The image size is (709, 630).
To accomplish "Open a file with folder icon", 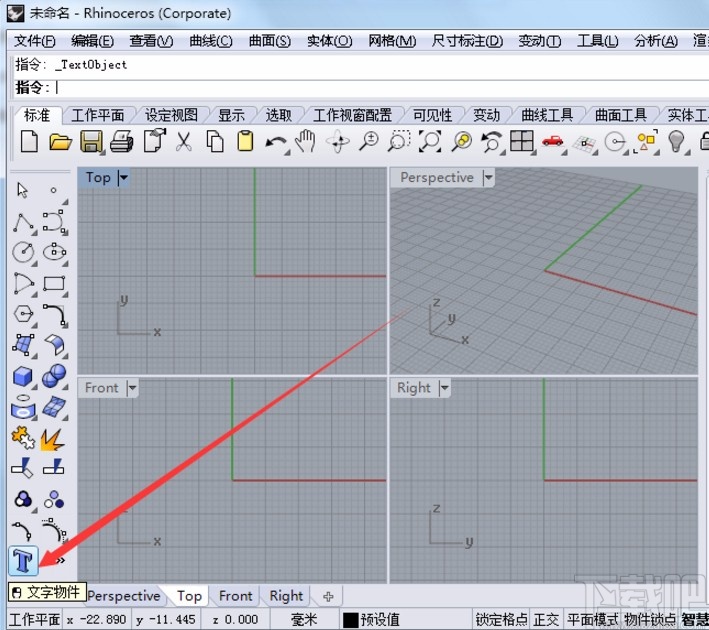I will click(x=60, y=142).
